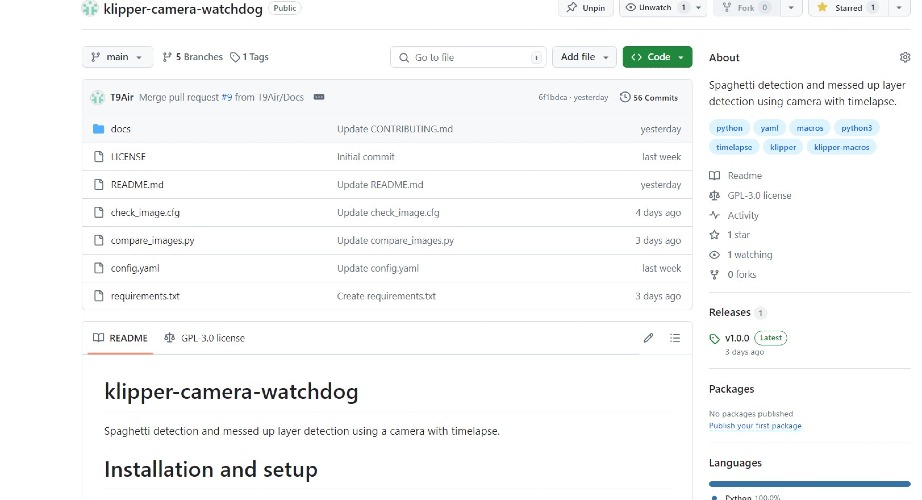View the 1 Tags link

249,57
